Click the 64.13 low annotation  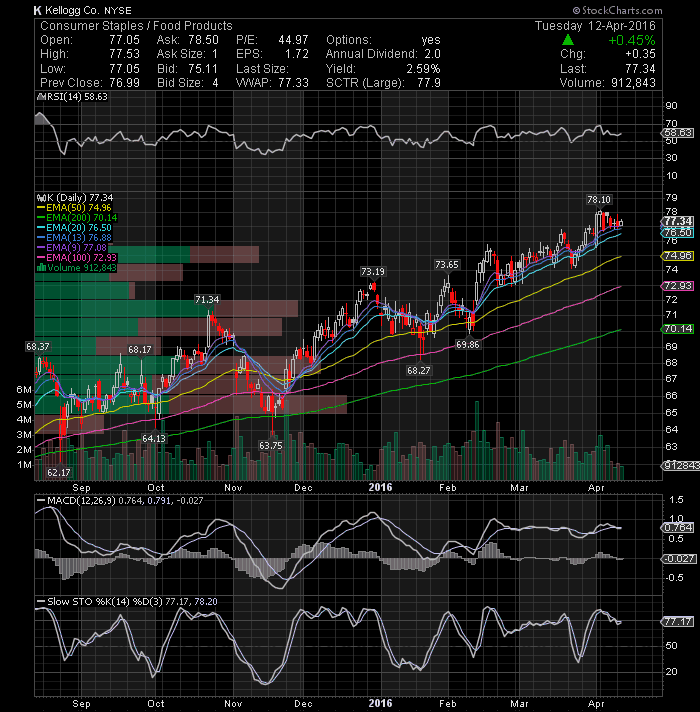click(154, 438)
